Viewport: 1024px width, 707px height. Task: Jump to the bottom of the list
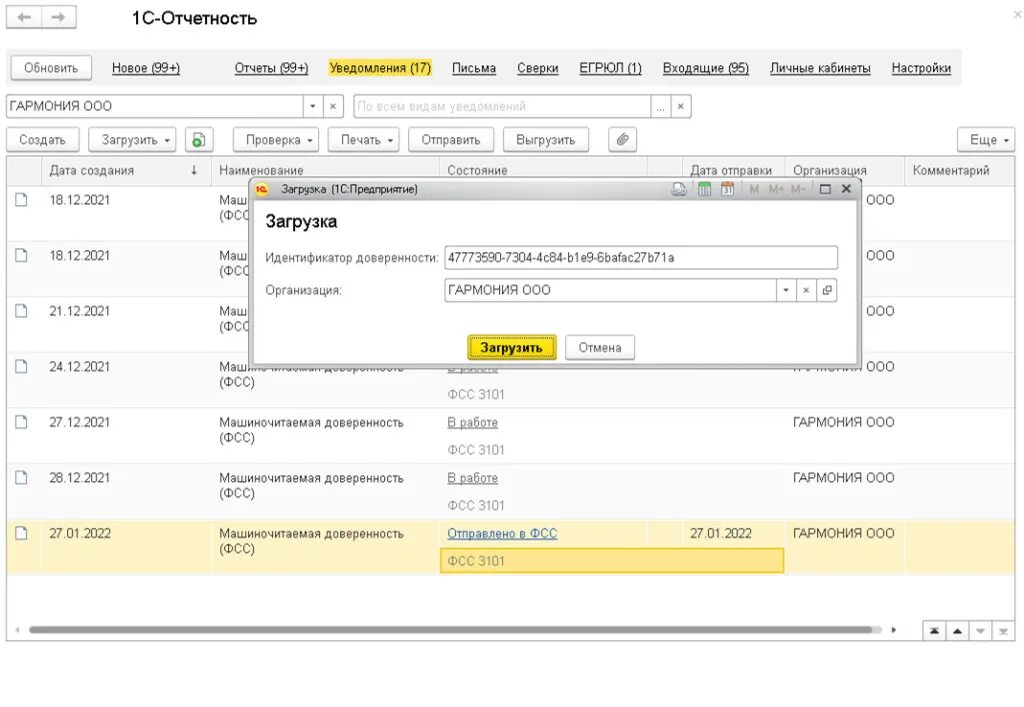tap(1003, 631)
